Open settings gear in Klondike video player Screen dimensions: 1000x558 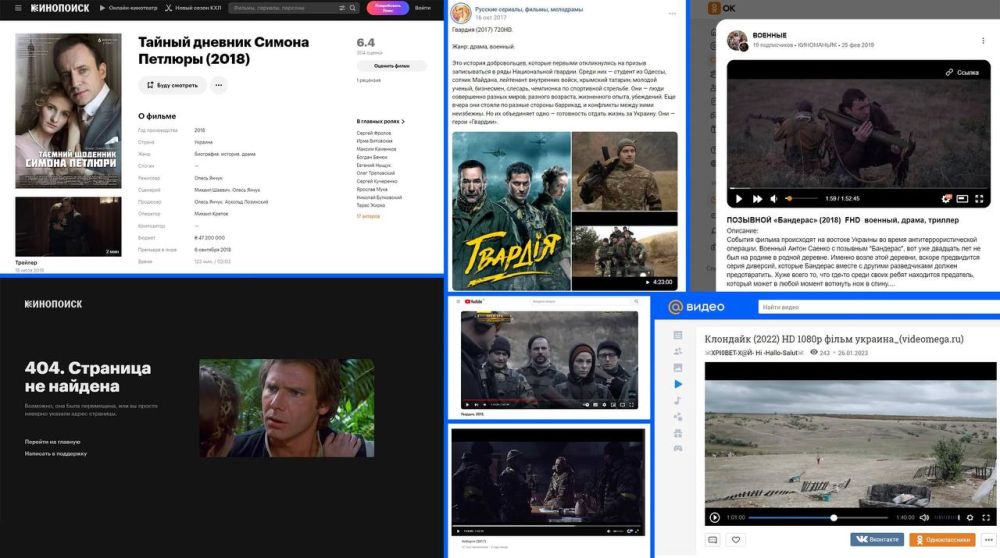[969, 517]
